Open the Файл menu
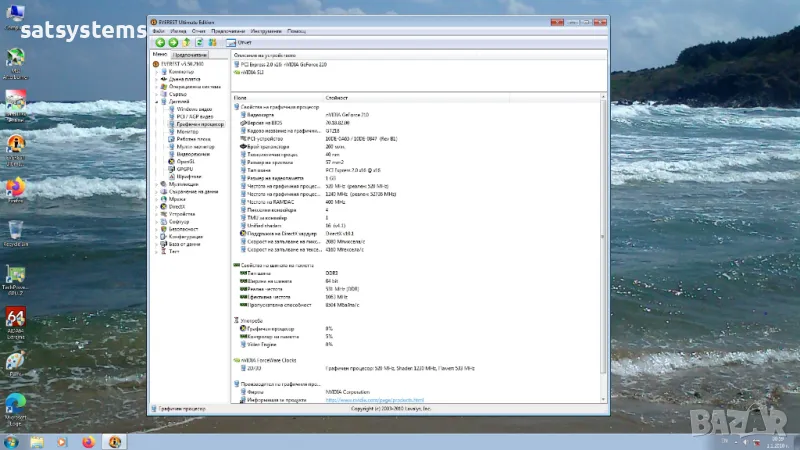Viewport: 800px width, 450px height. click(159, 31)
